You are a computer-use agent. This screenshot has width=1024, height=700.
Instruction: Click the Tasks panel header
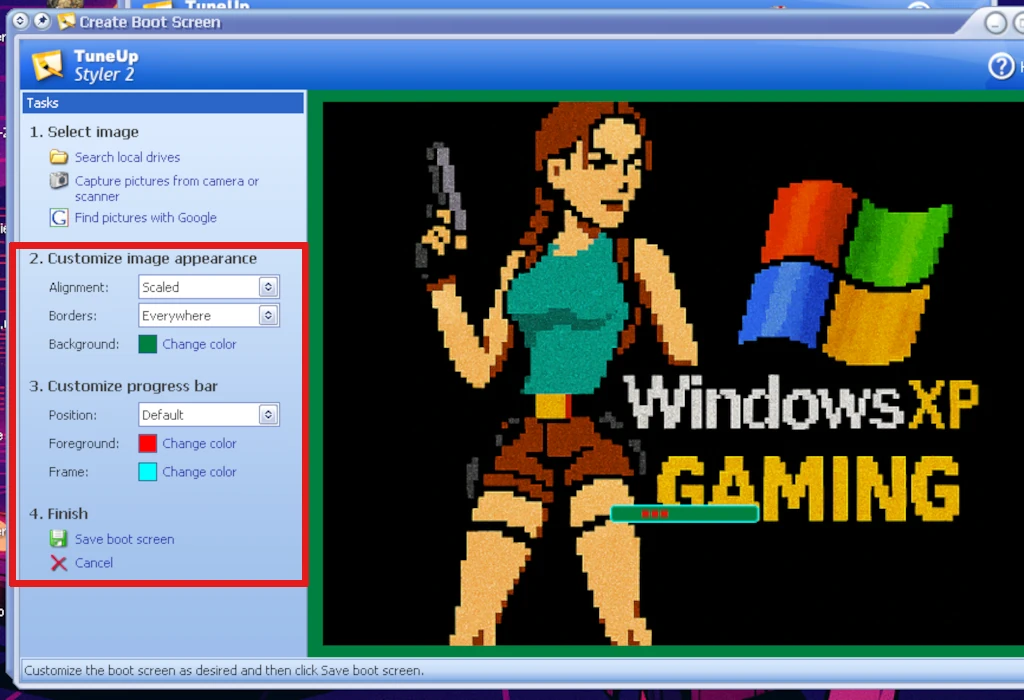[x=163, y=103]
